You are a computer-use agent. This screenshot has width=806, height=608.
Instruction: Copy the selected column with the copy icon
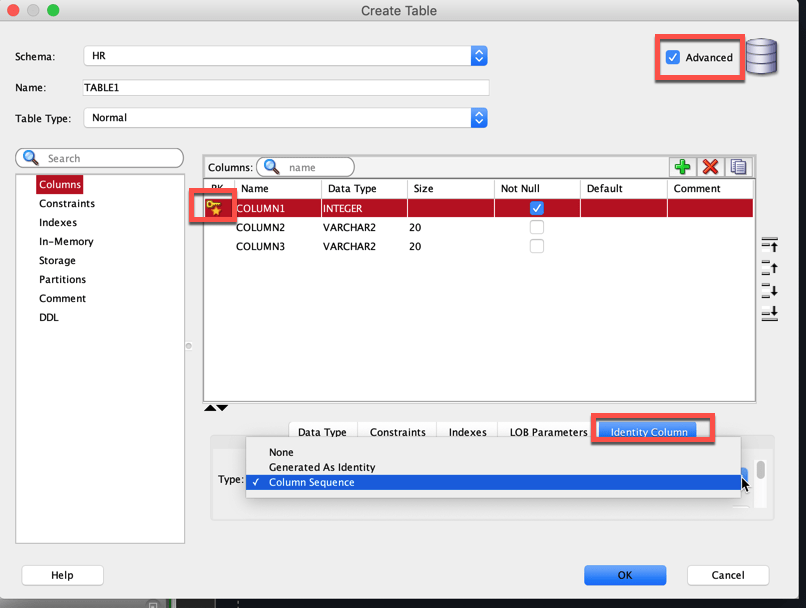point(737,166)
